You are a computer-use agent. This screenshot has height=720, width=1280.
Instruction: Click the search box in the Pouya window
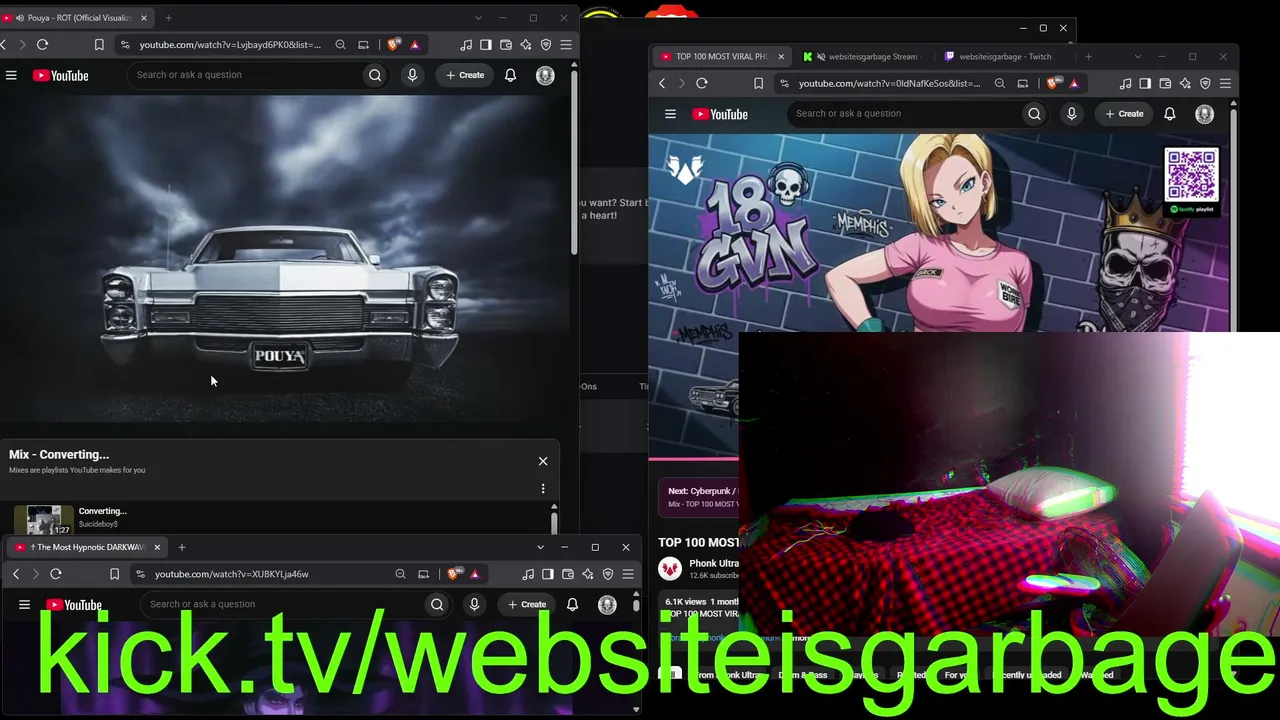245,75
